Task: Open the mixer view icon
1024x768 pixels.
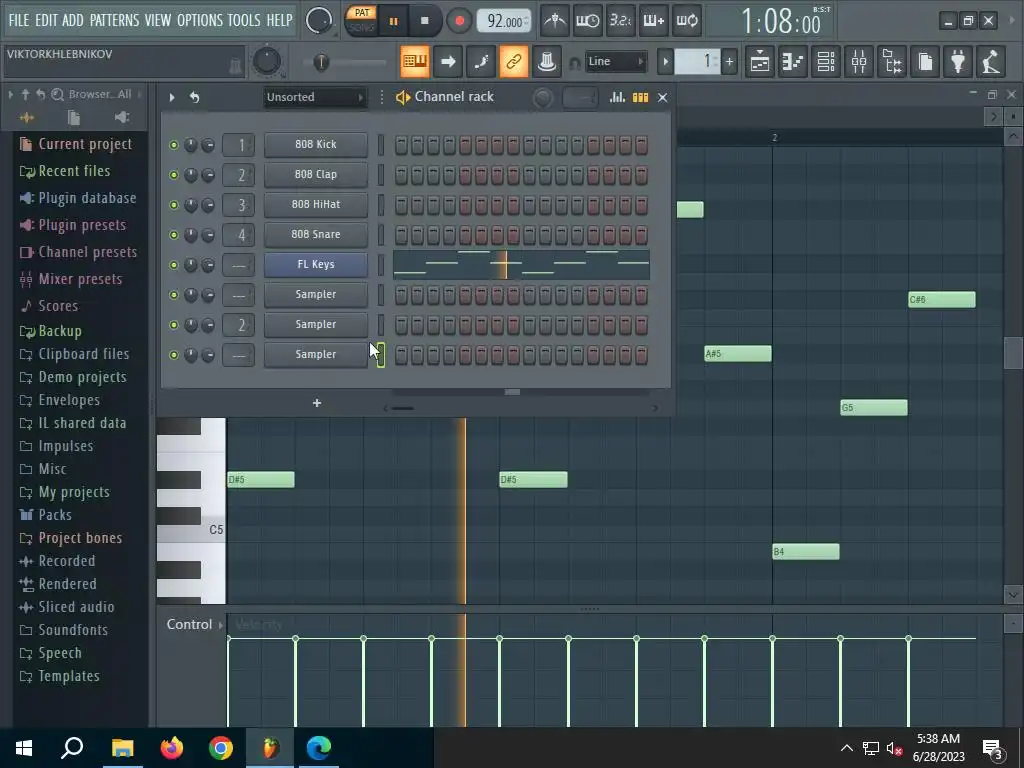Action: (859, 62)
